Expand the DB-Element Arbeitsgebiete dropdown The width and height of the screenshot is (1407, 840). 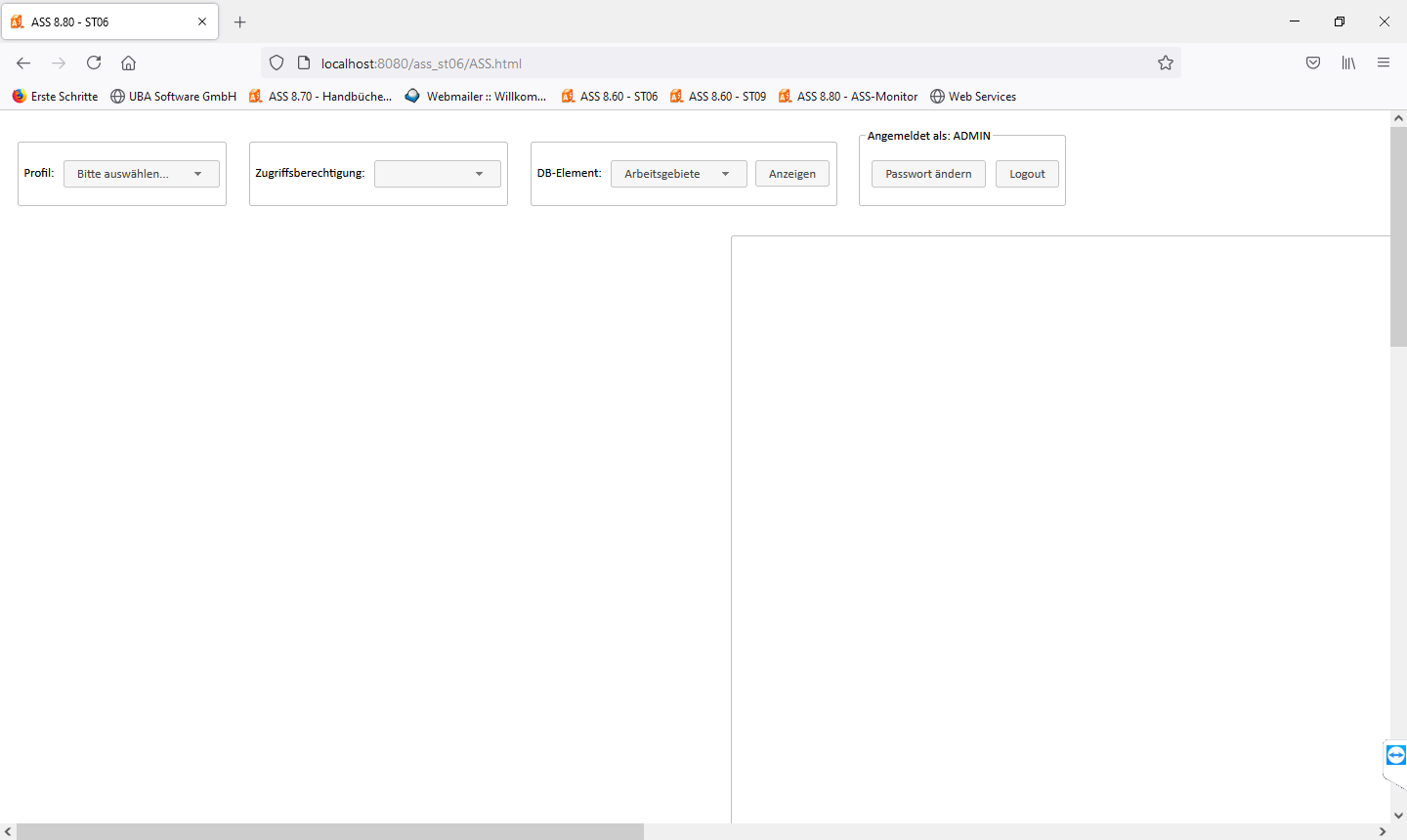pos(678,174)
